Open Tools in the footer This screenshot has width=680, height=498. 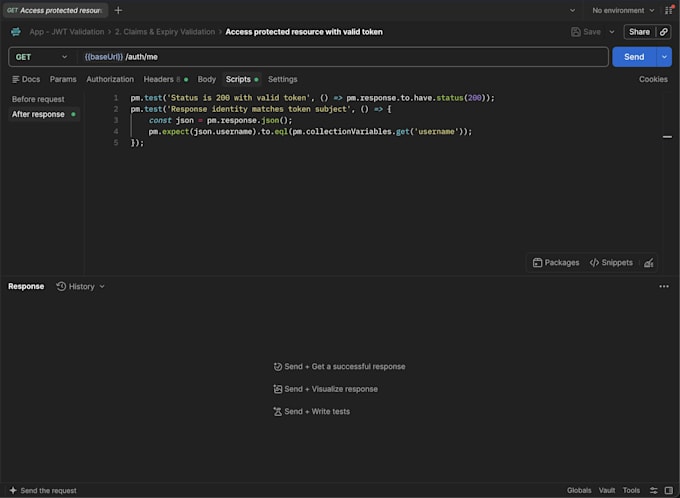(631, 490)
